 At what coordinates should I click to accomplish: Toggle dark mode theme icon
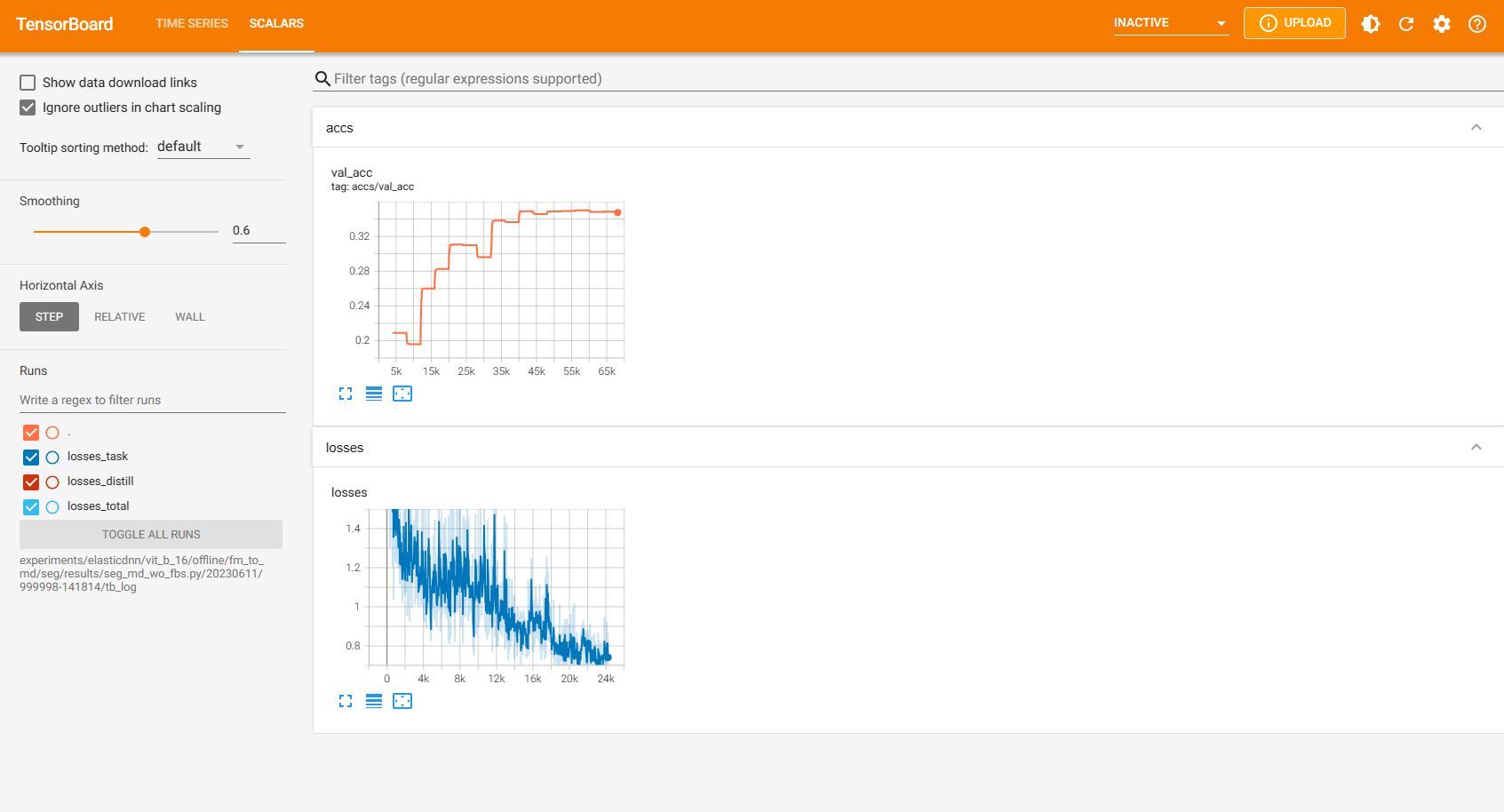pos(1371,24)
